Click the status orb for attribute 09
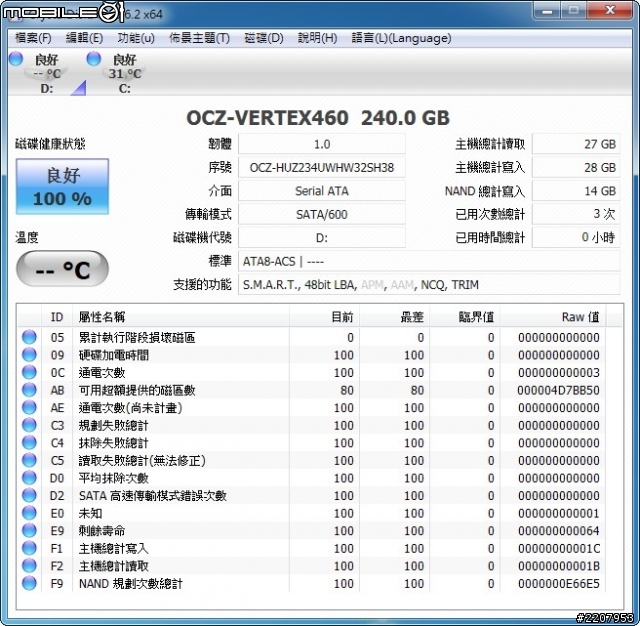Viewport: 640px width, 626px height. coord(29,355)
